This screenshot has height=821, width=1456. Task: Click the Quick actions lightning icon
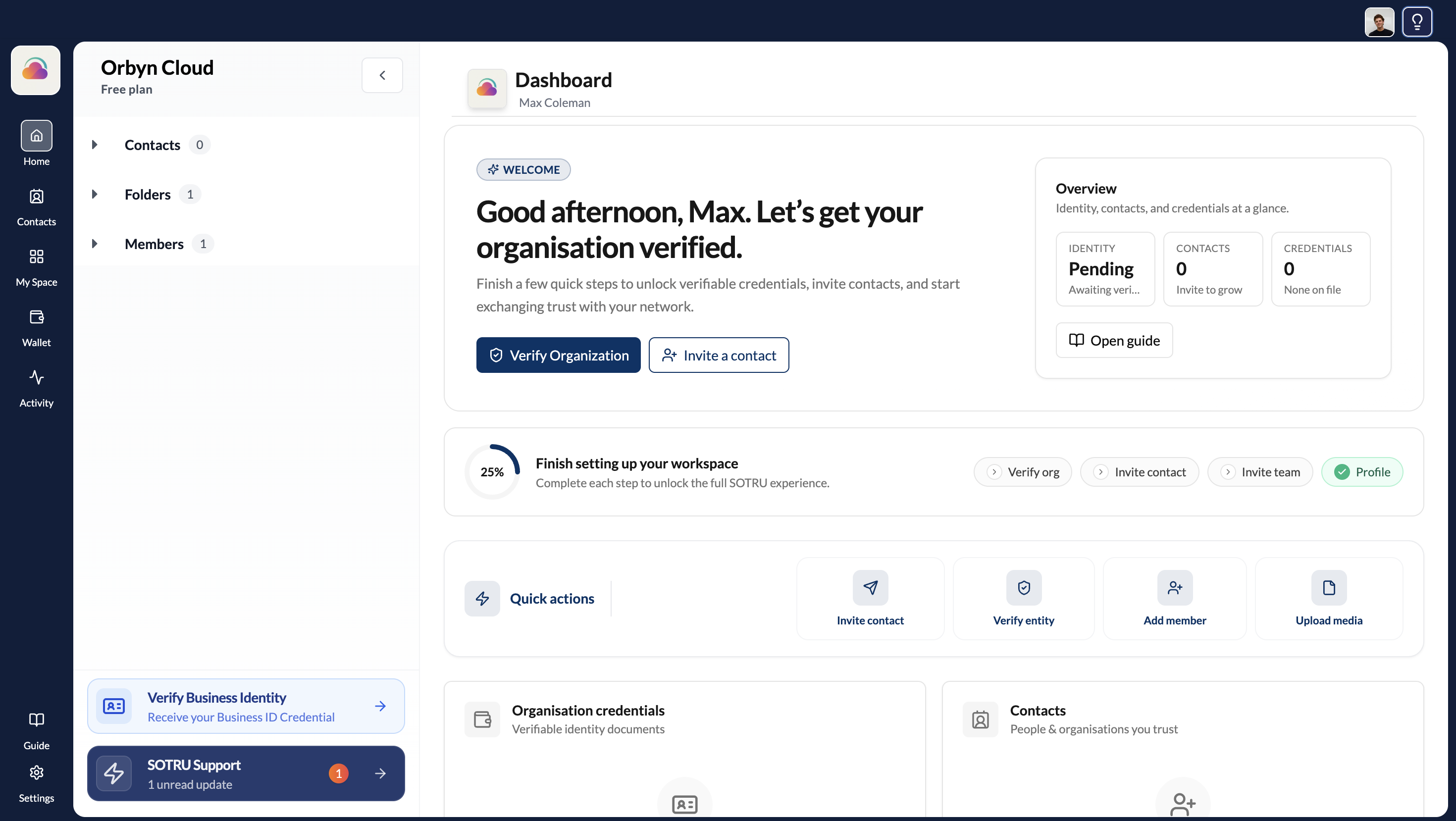click(x=482, y=598)
